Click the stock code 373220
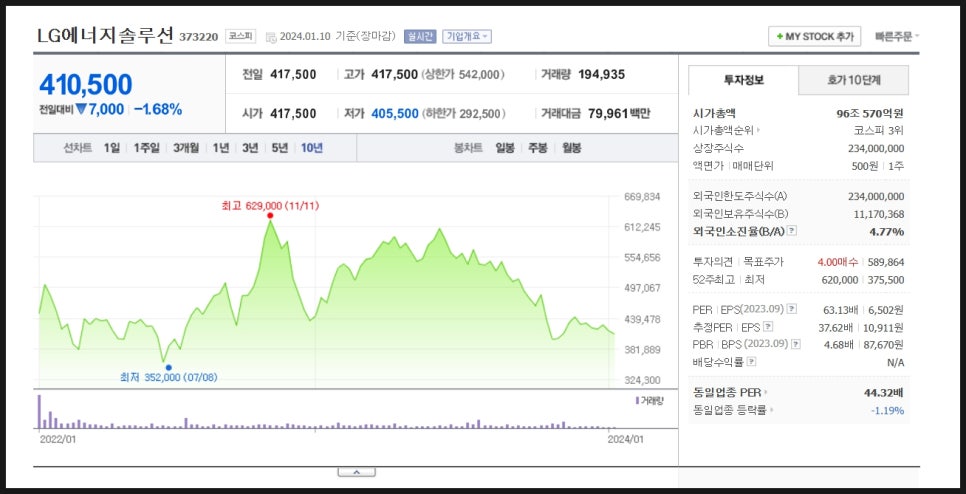This screenshot has height=494, width=966. point(198,37)
